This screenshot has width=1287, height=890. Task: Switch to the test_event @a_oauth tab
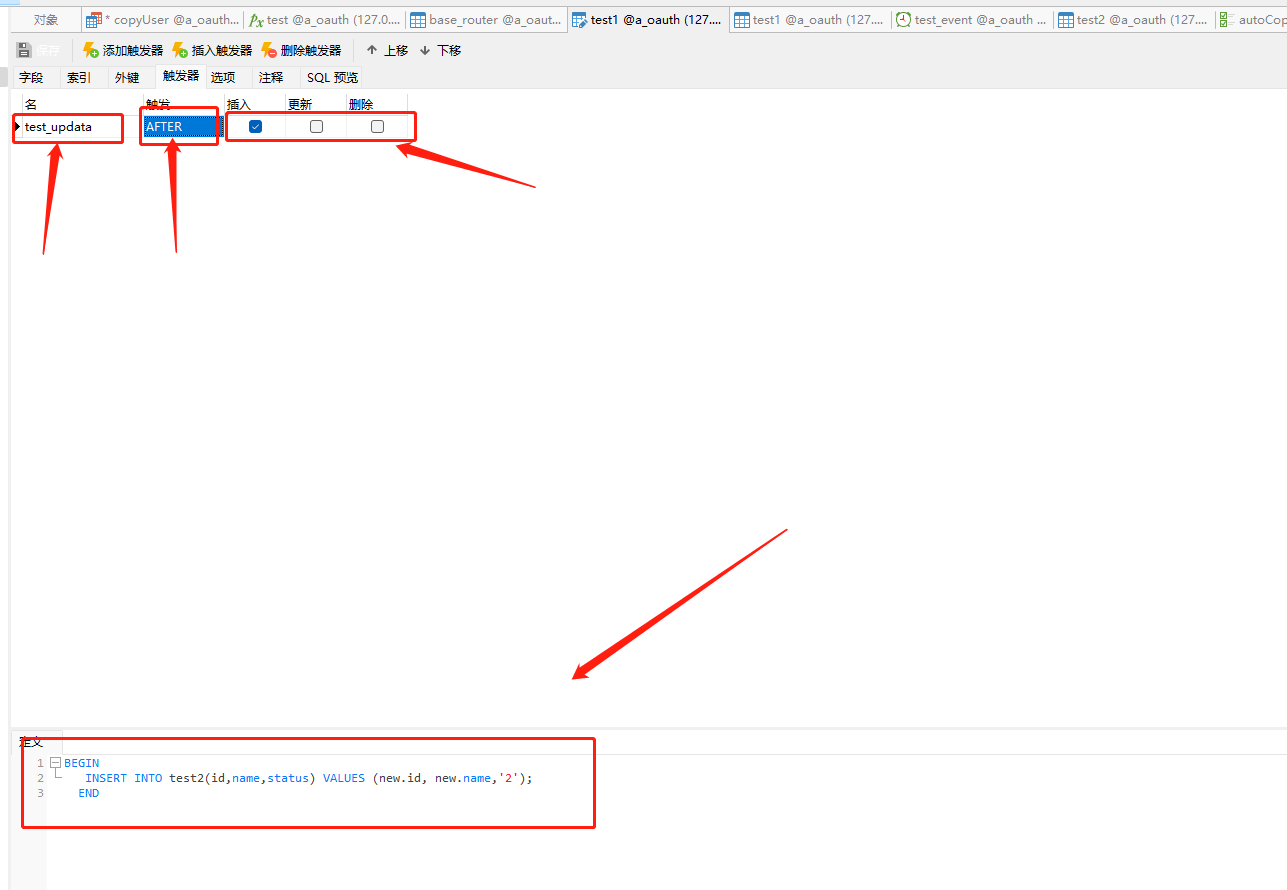(x=972, y=20)
